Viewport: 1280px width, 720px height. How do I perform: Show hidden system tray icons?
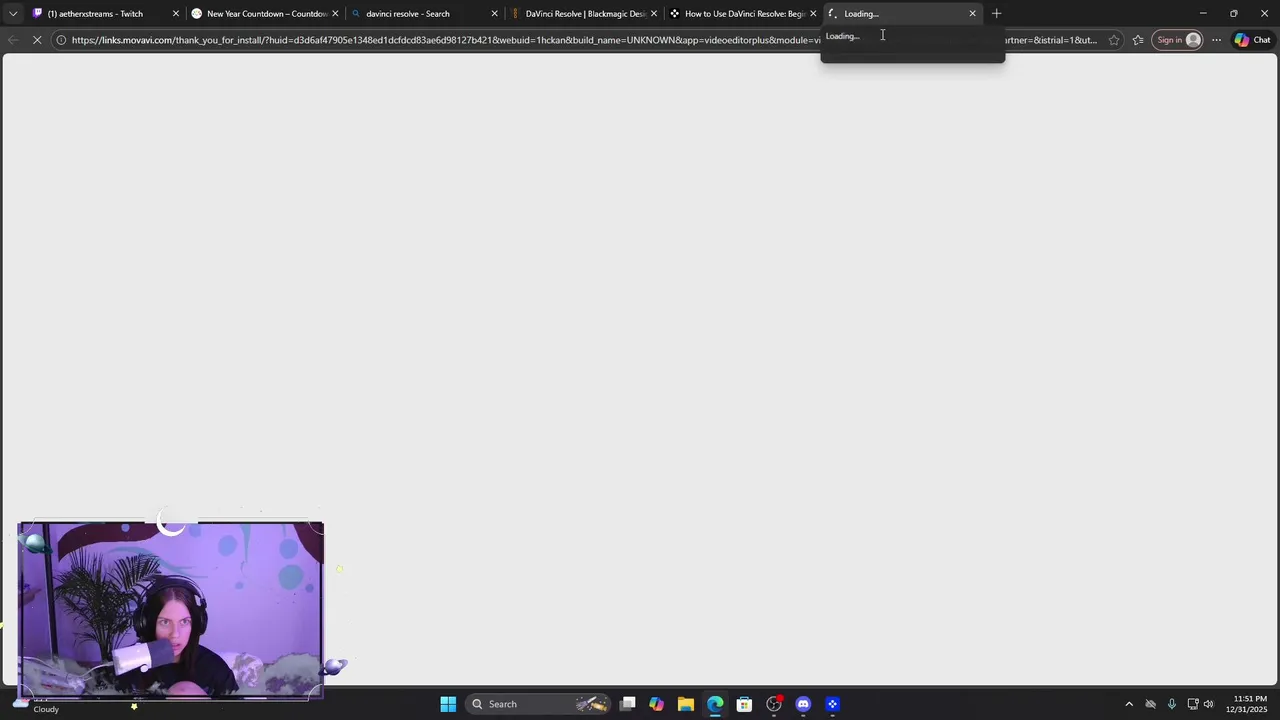click(x=1129, y=704)
